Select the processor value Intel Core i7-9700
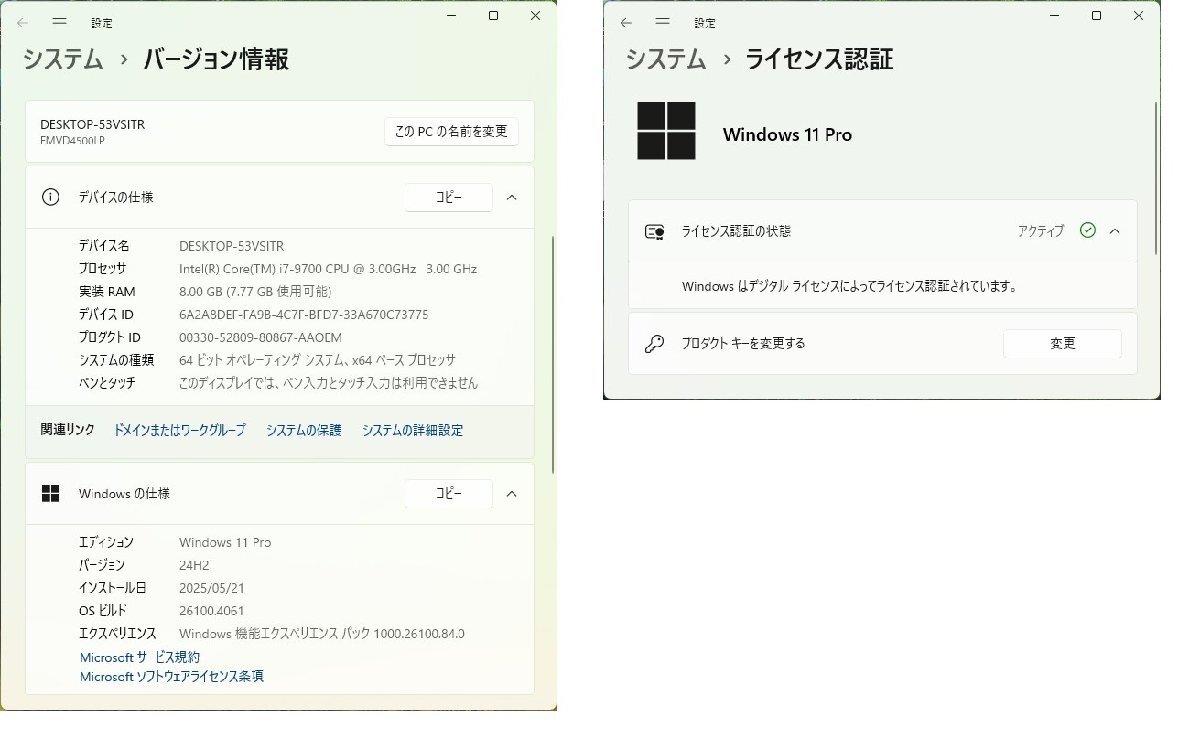 coord(328,268)
